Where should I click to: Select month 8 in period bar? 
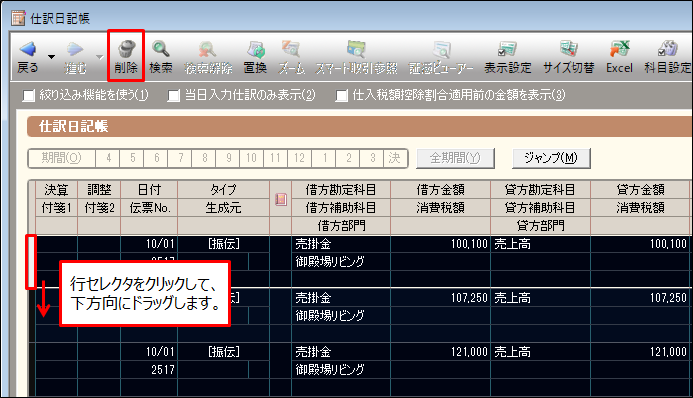(204, 158)
